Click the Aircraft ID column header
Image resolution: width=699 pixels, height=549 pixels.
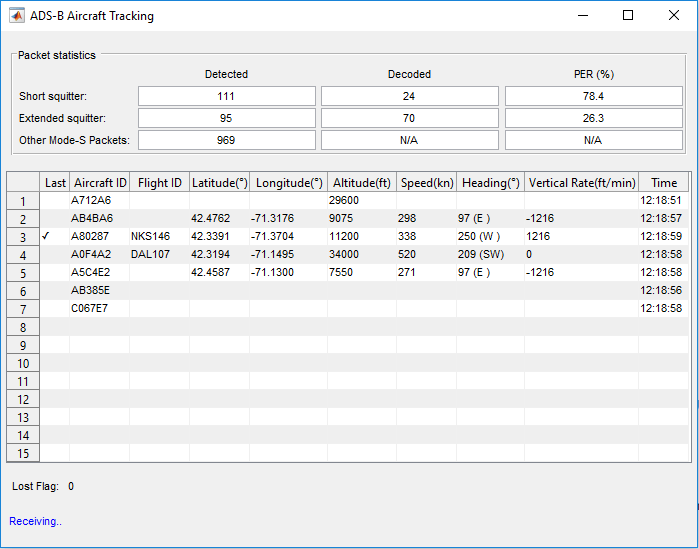click(x=99, y=183)
